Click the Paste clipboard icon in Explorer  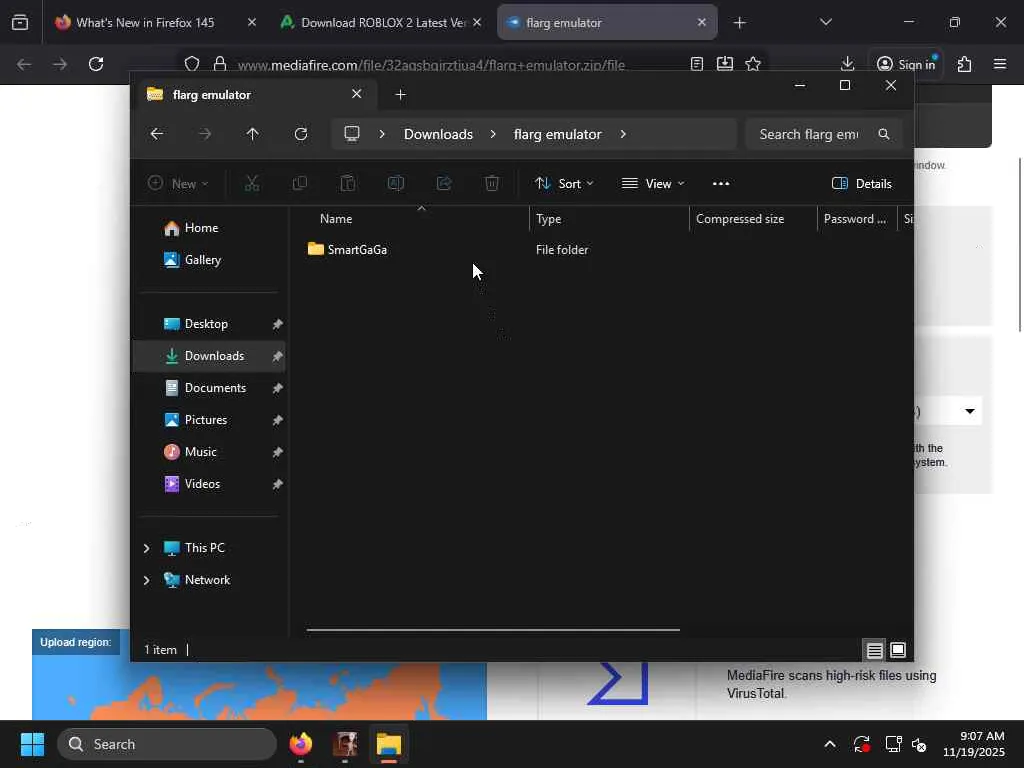tap(348, 184)
